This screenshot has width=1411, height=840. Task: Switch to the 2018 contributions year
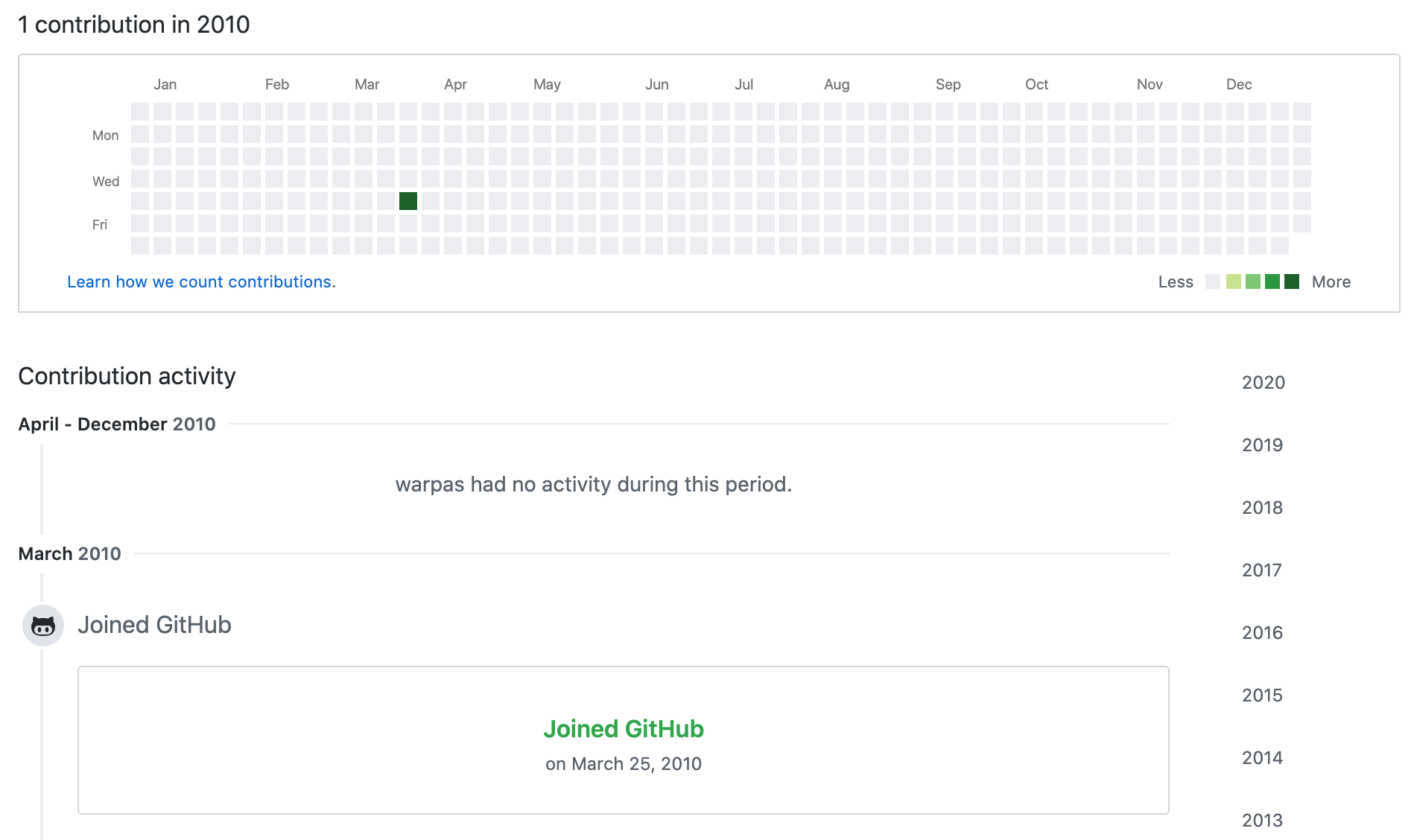[1263, 507]
